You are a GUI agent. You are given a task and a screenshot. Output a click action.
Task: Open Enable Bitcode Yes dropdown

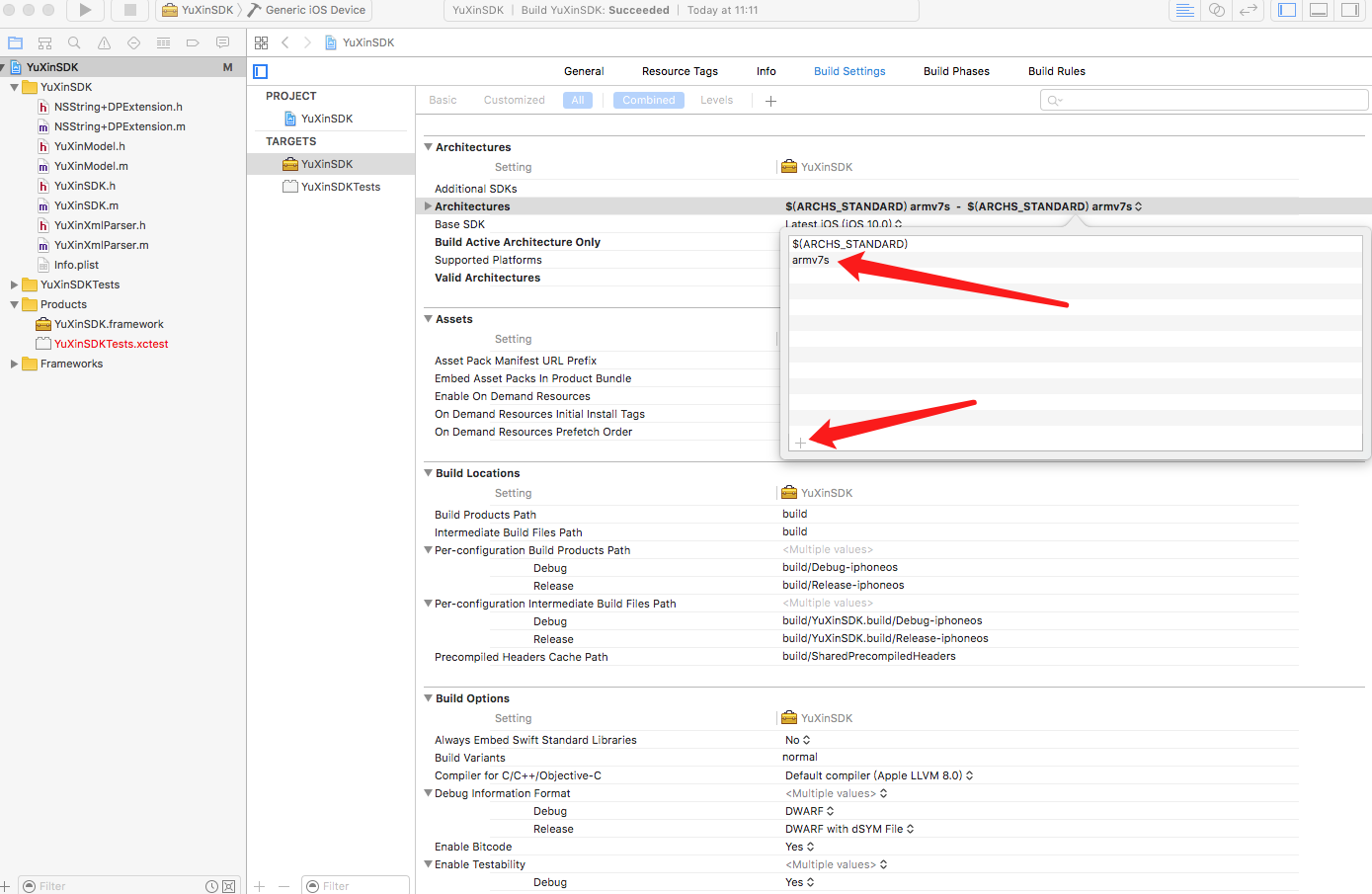click(799, 847)
